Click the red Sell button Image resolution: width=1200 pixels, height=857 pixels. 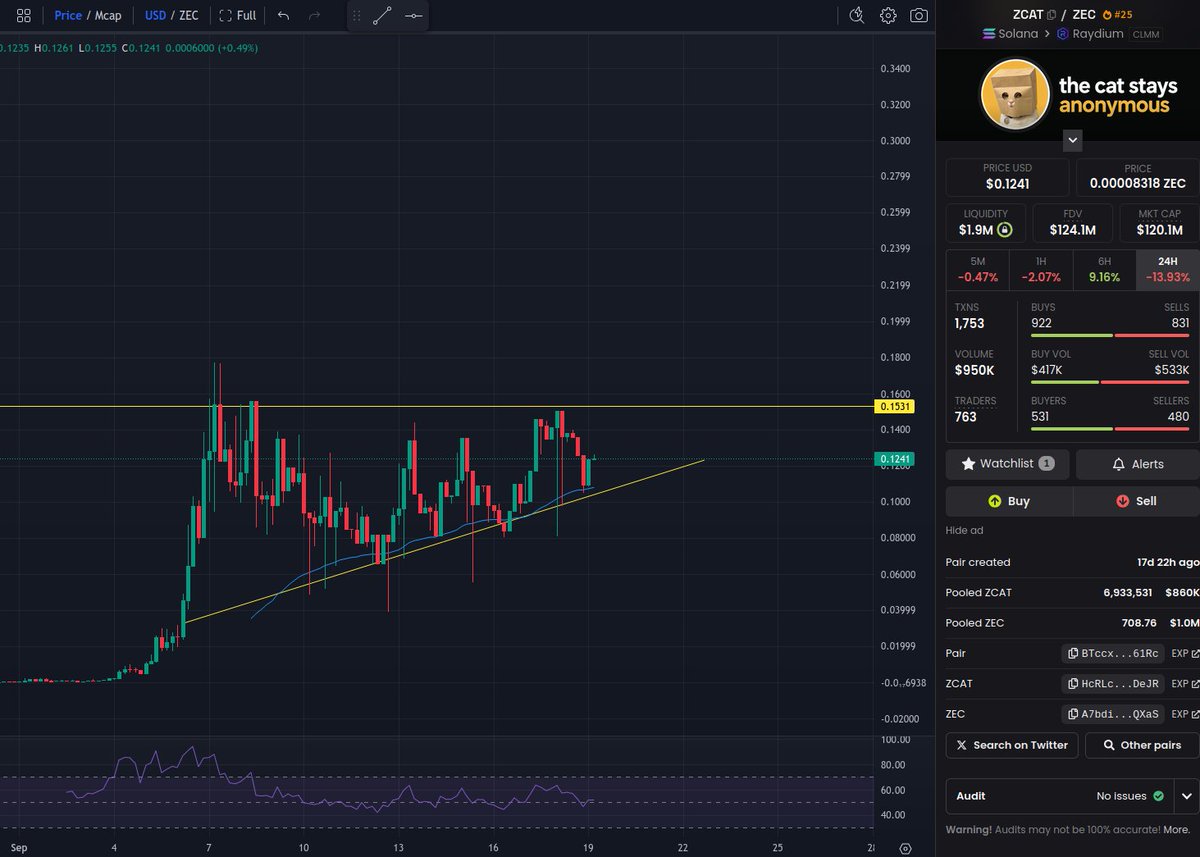[x=1136, y=501]
